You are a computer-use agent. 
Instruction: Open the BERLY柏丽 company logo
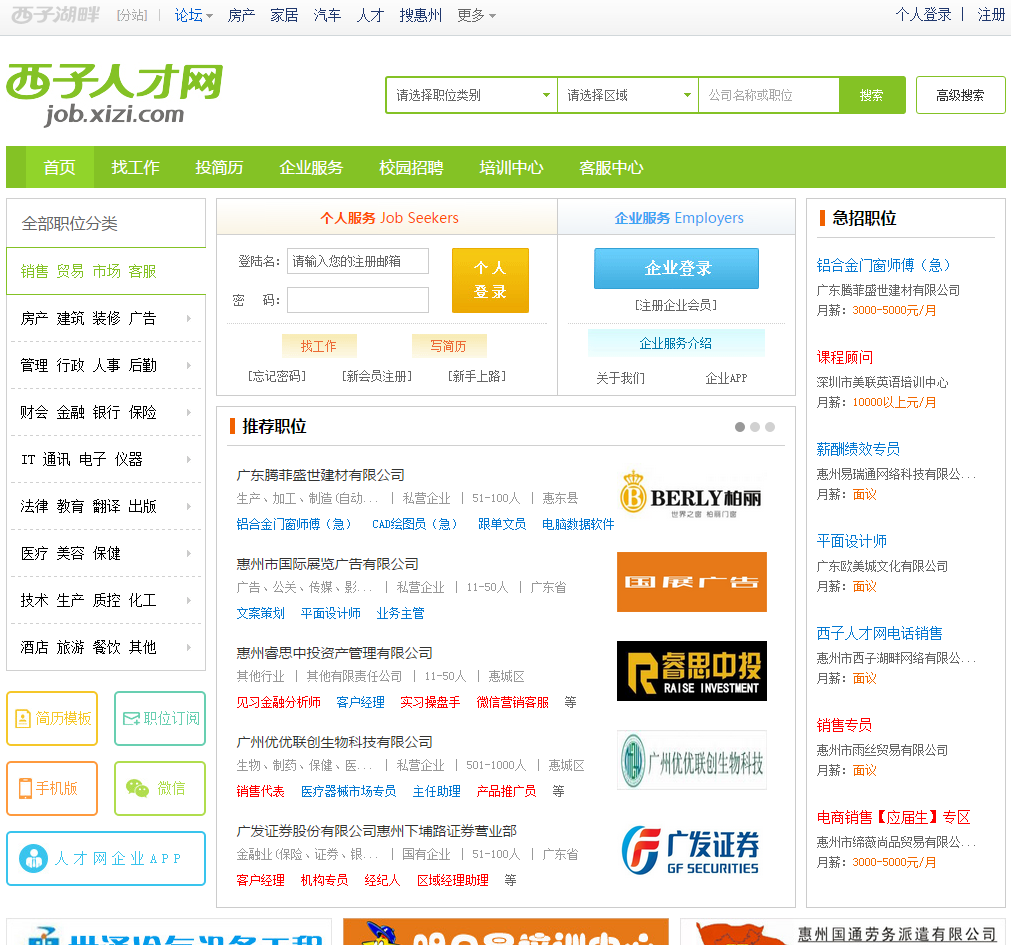[x=691, y=494]
